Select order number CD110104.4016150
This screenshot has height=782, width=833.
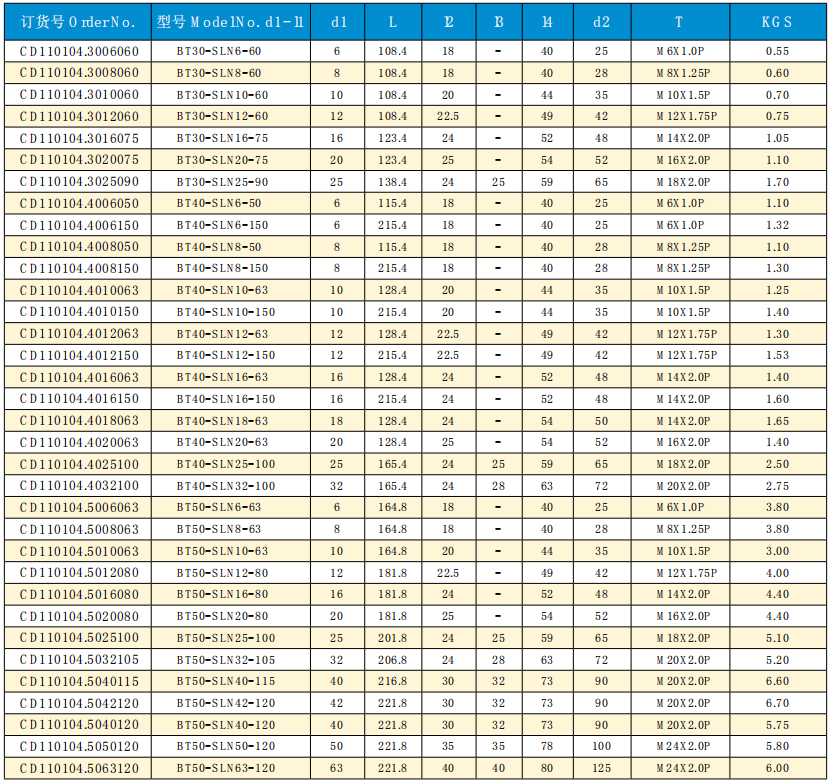[x=79, y=399]
